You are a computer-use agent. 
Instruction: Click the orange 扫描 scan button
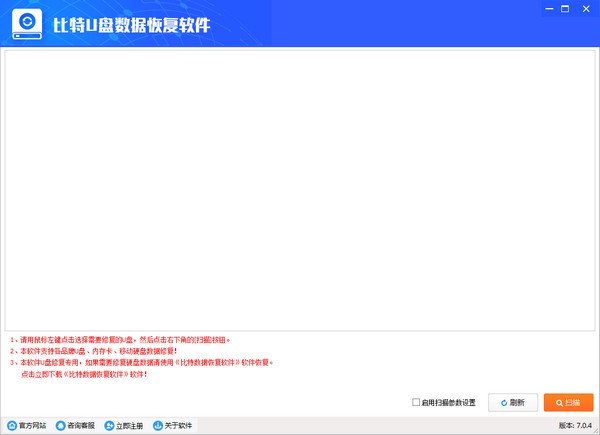[568, 402]
